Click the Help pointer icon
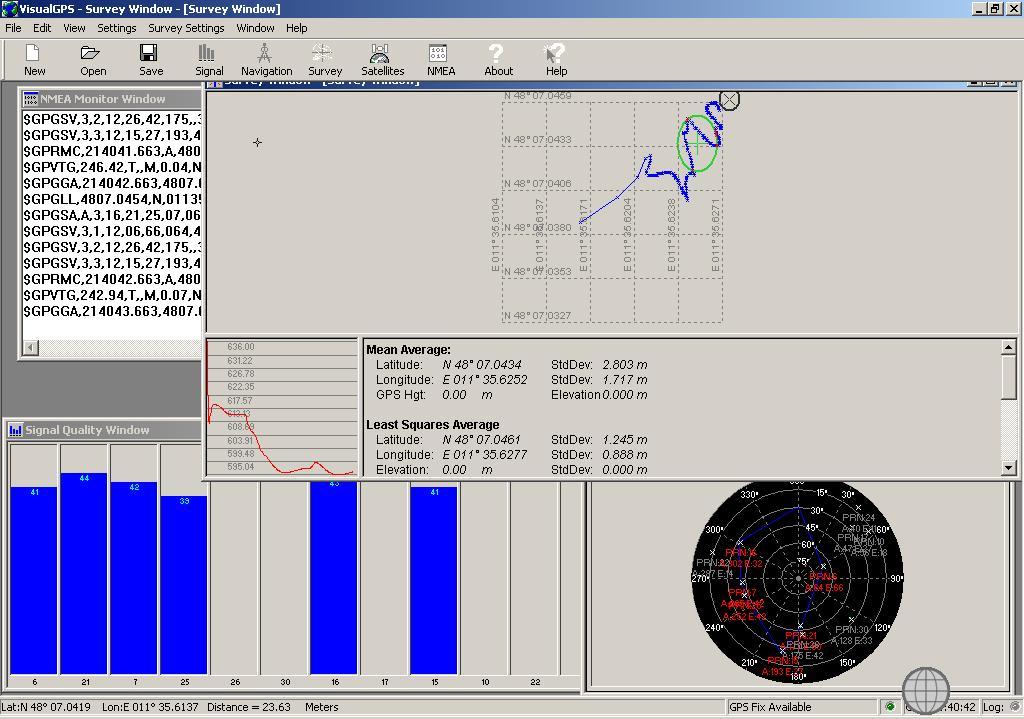The height and width of the screenshot is (719, 1024). point(554,52)
